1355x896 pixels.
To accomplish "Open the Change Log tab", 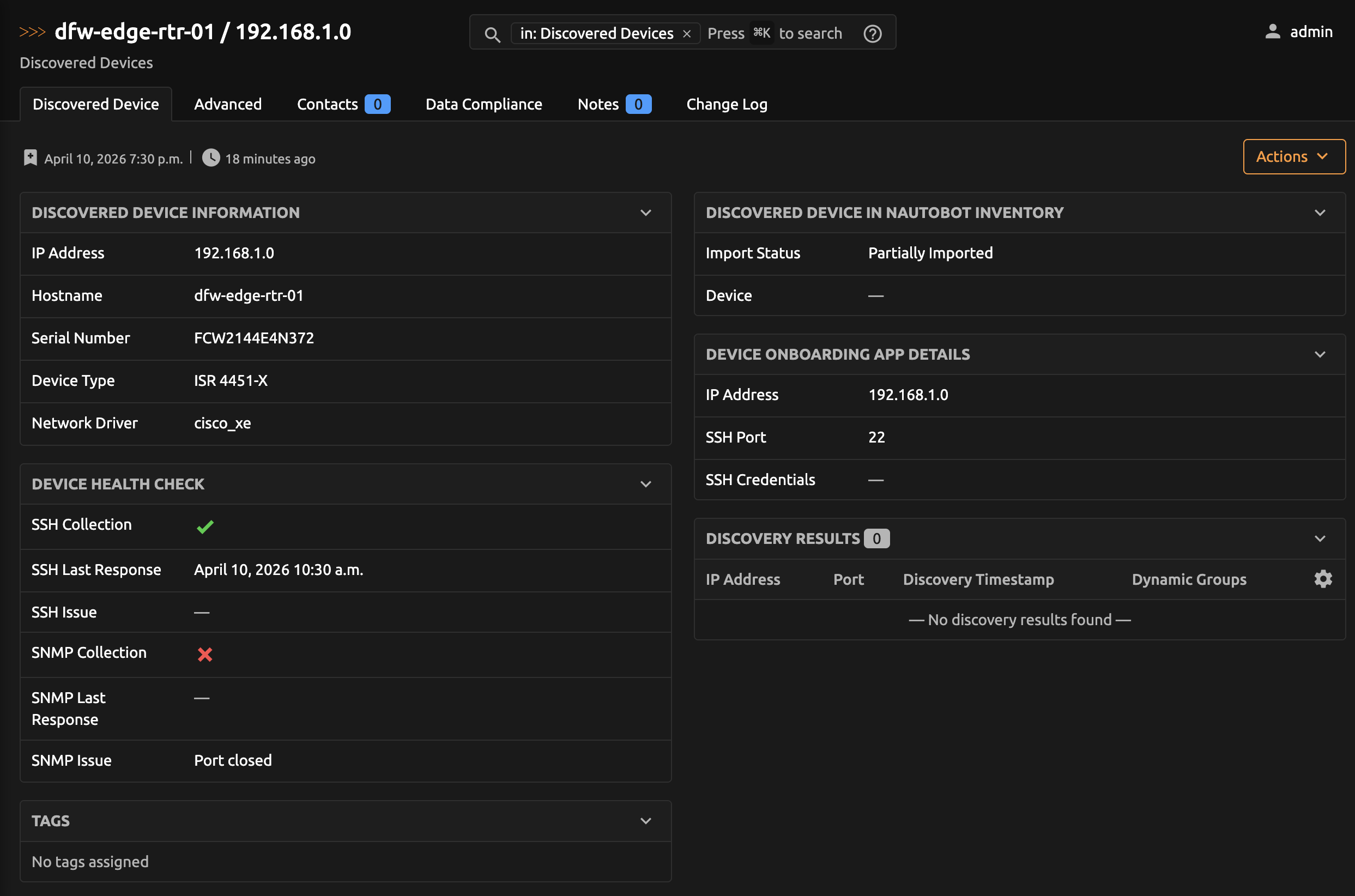I will [x=727, y=104].
